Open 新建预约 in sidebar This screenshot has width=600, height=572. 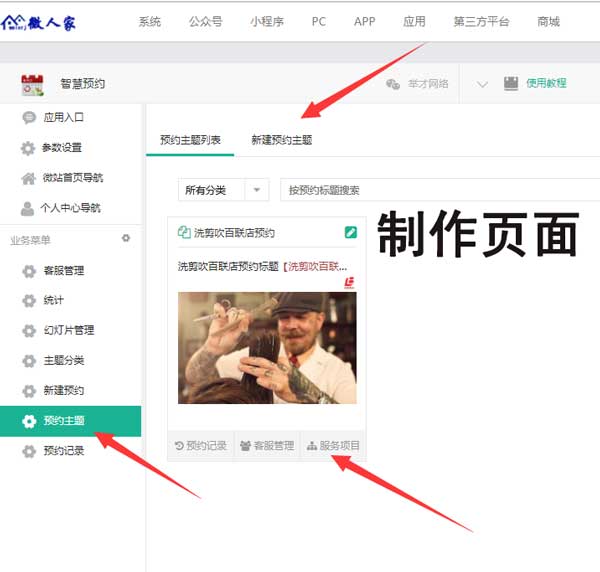[64, 390]
